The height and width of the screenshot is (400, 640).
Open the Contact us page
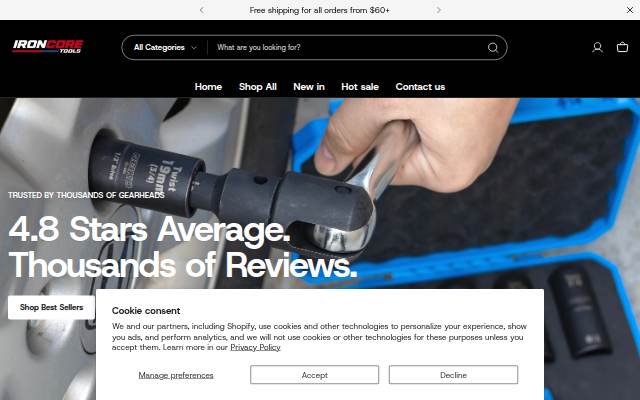420,87
